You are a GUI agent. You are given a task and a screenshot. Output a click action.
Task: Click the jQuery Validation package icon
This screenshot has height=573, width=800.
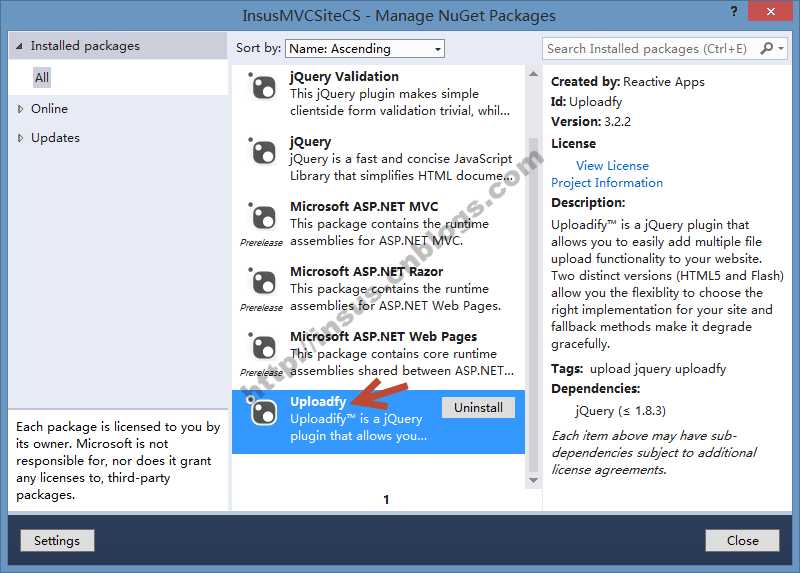tap(263, 87)
